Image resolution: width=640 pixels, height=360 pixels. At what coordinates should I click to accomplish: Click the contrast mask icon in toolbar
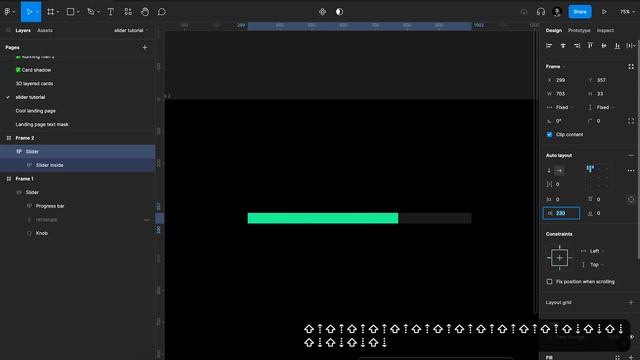[x=339, y=12]
